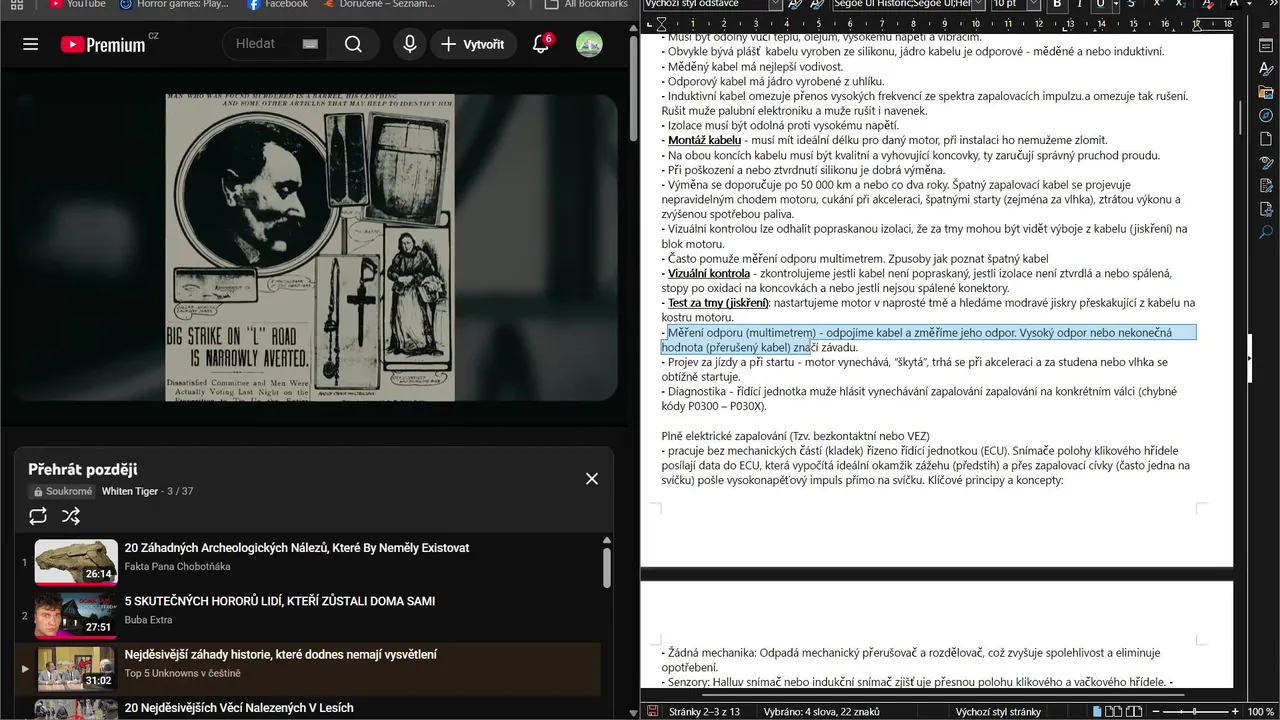Open font color dropdown arrow
This screenshot has height=720, width=1280.
tap(1248, 5)
